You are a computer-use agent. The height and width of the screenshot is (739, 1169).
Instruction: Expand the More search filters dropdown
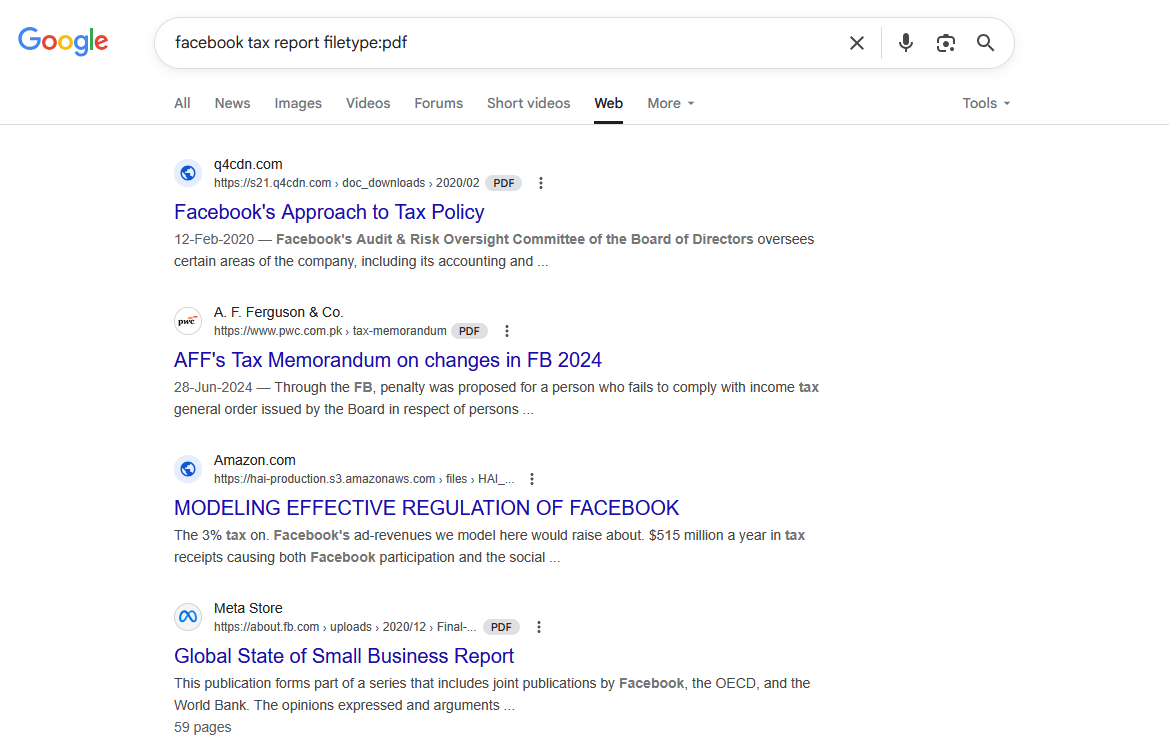tap(670, 103)
